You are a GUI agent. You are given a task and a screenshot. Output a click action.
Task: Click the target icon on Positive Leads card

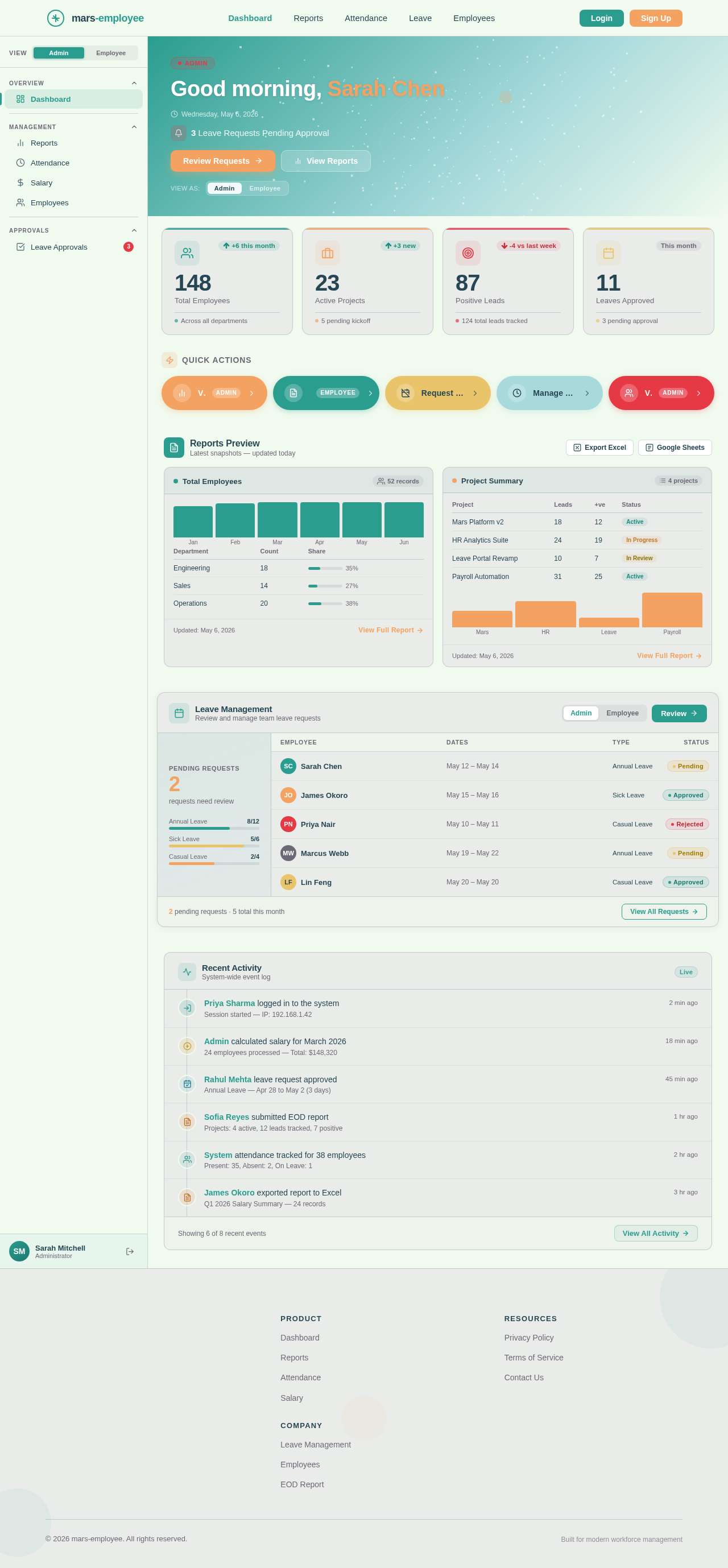tap(468, 253)
